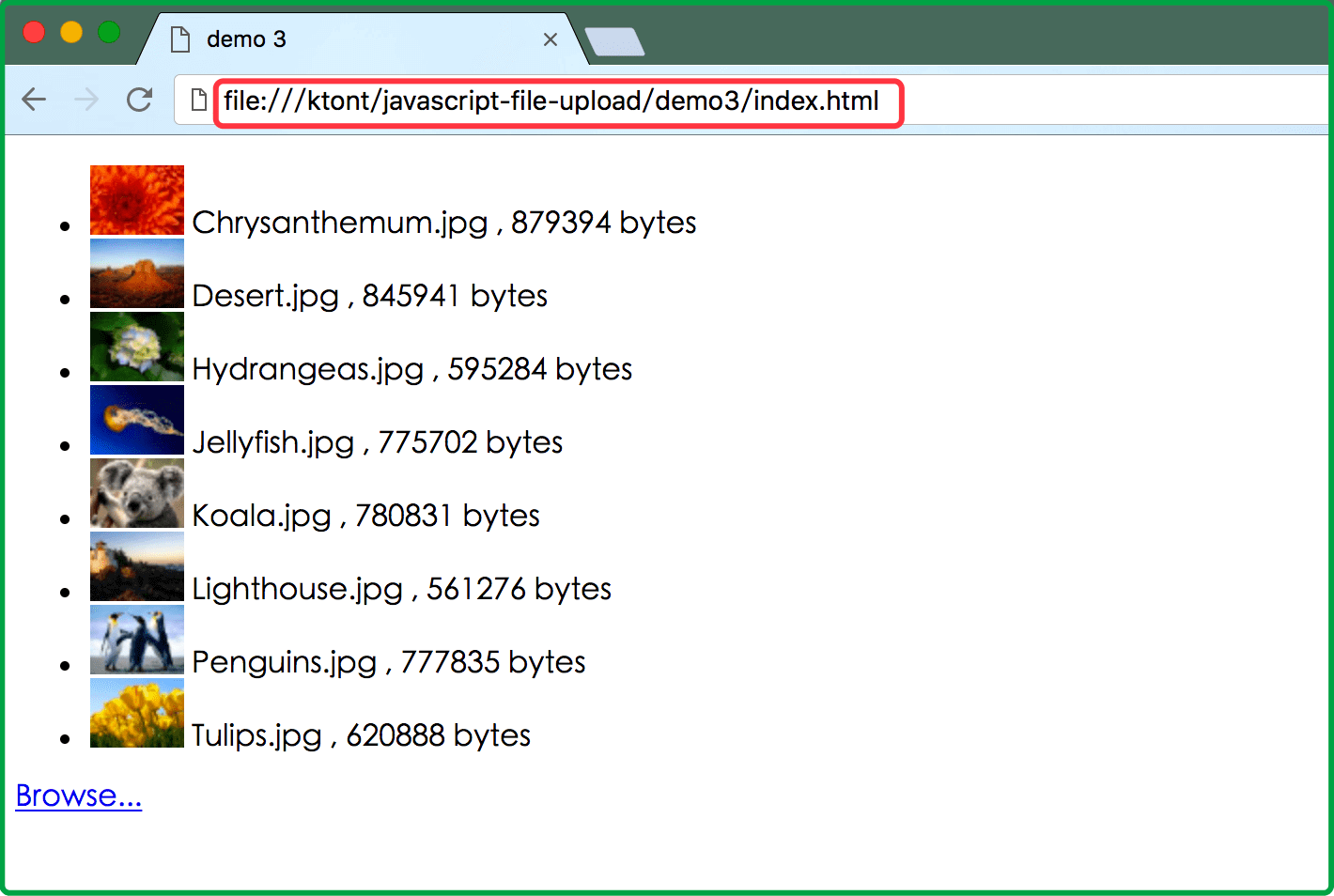Image resolution: width=1334 pixels, height=896 pixels.
Task: Open the Browse... link
Action: 79,796
